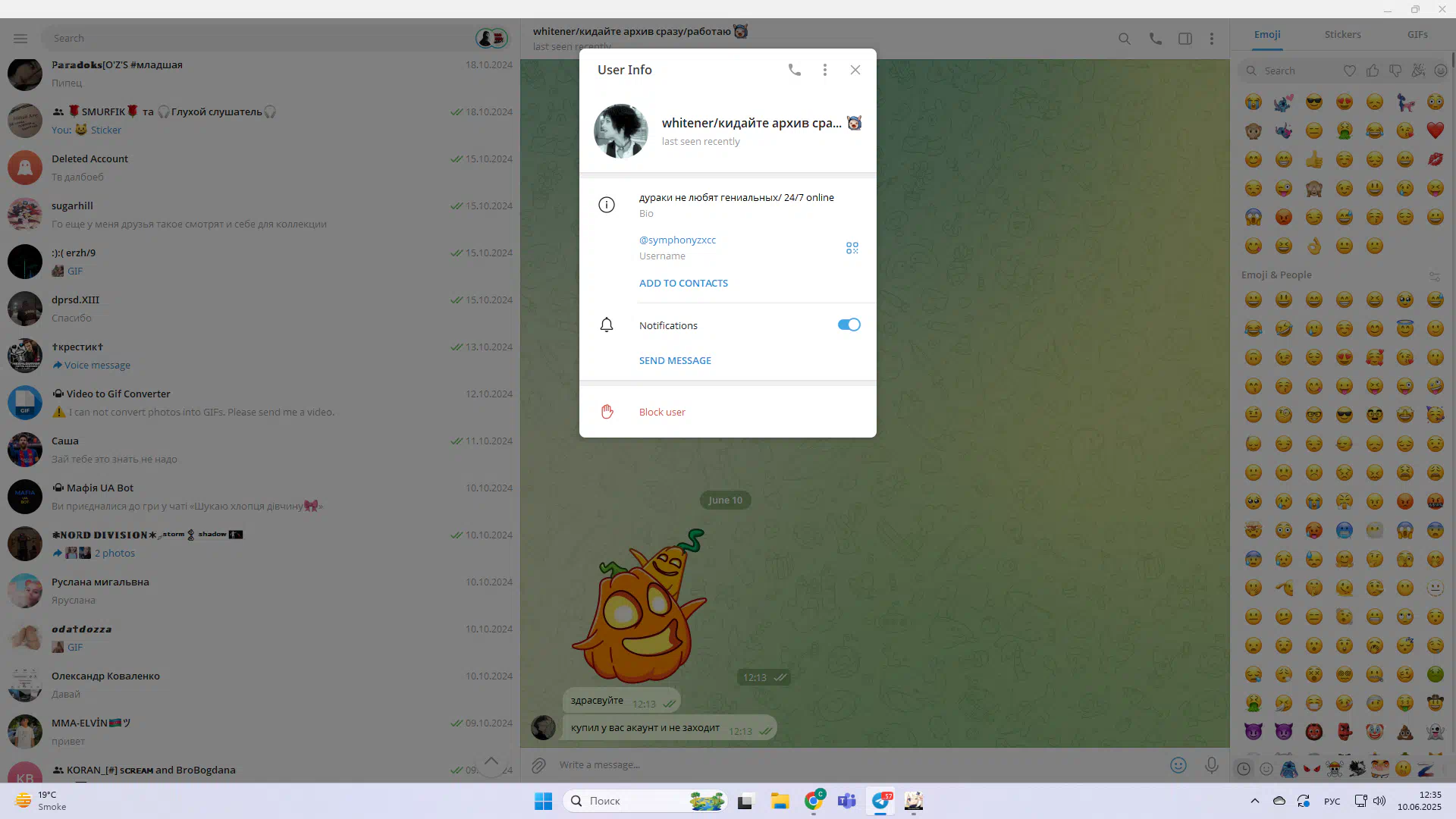Open the Мафія UA Bot chat
Image resolution: width=1456 pixels, height=819 pixels.
(260, 497)
